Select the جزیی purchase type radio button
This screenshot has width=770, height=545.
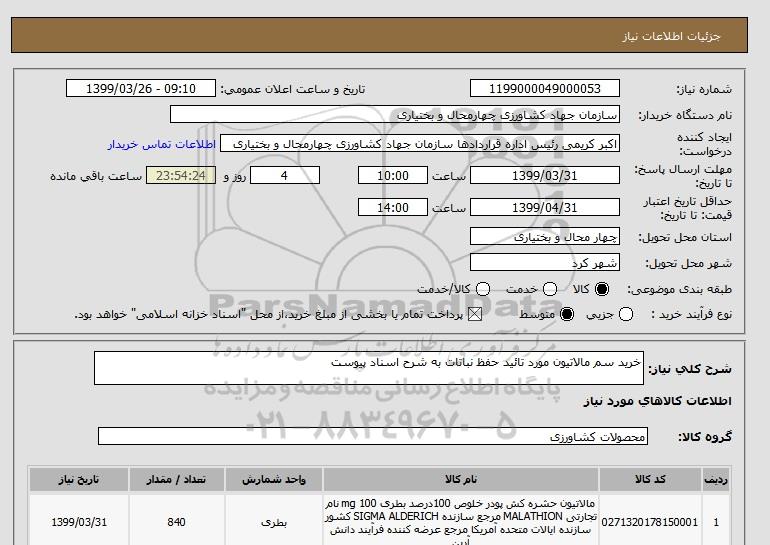pos(626,314)
